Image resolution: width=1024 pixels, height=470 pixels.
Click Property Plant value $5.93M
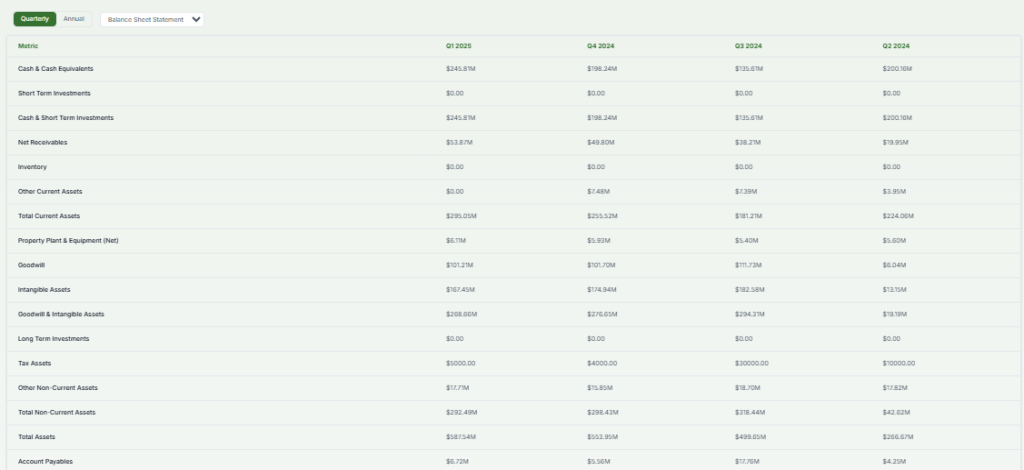[x=599, y=241]
